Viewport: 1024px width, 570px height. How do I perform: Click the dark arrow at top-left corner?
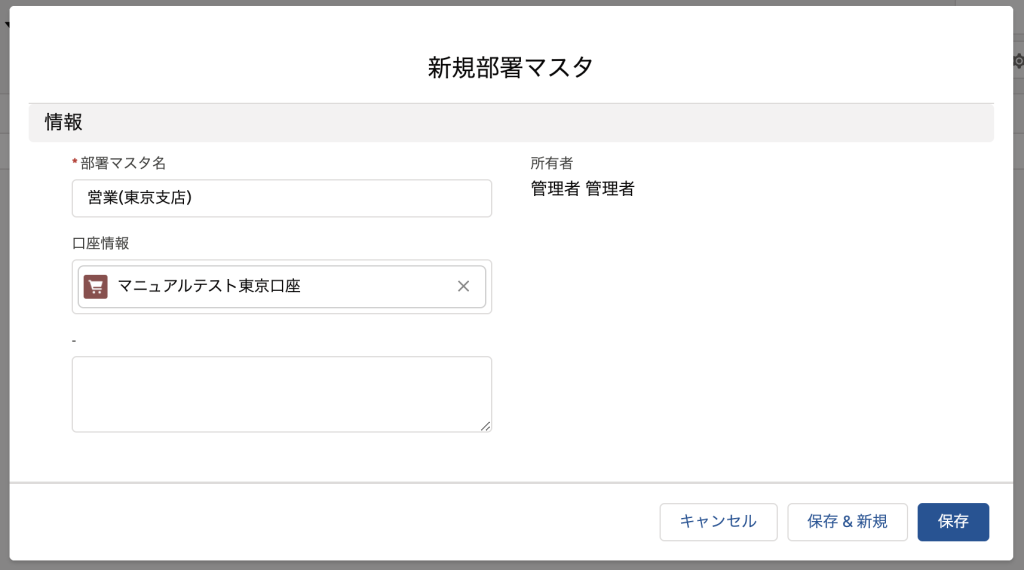coord(7,24)
